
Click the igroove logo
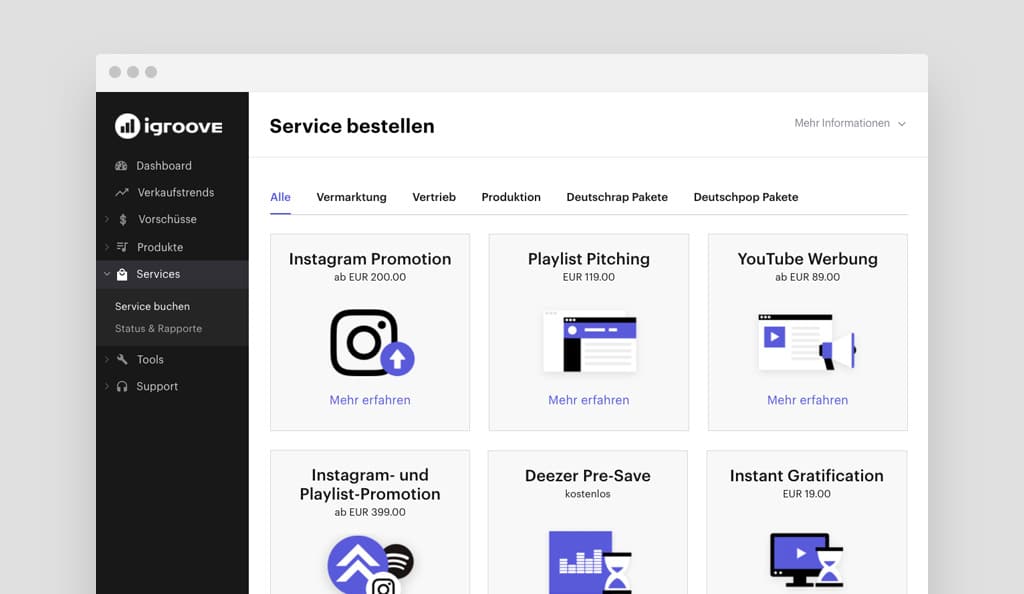point(168,126)
